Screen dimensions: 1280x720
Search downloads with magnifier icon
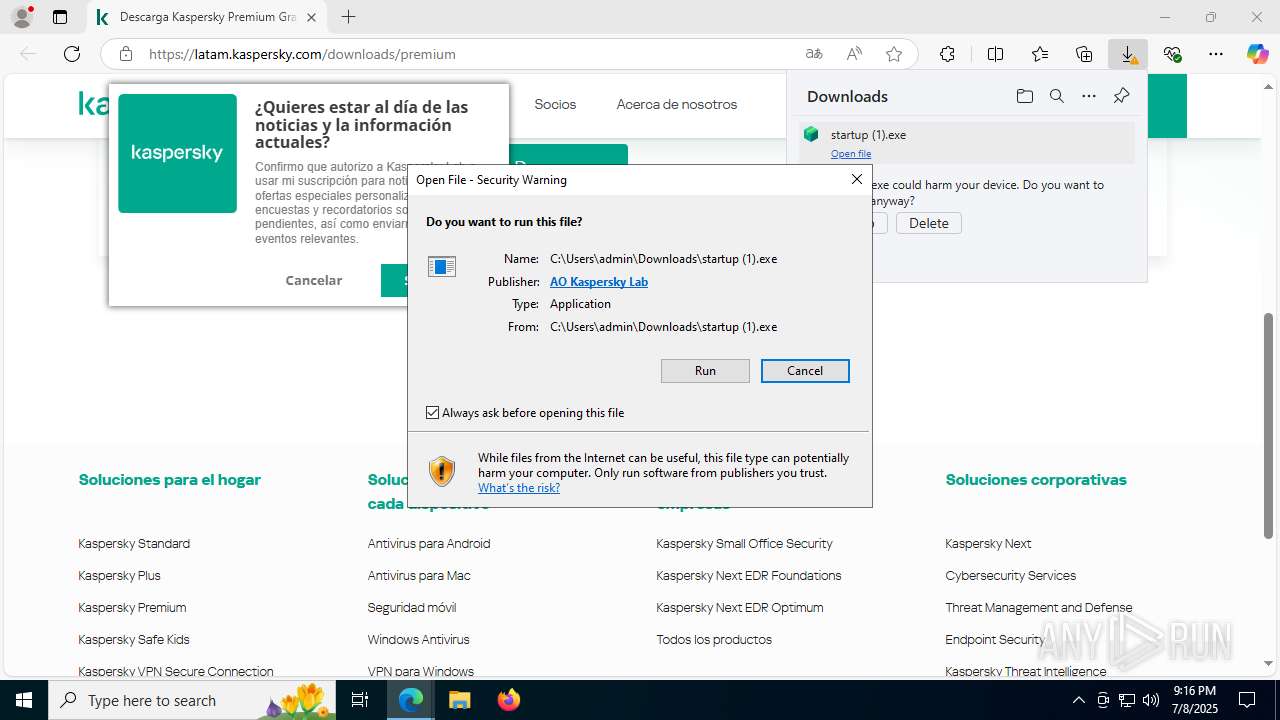point(1057,96)
